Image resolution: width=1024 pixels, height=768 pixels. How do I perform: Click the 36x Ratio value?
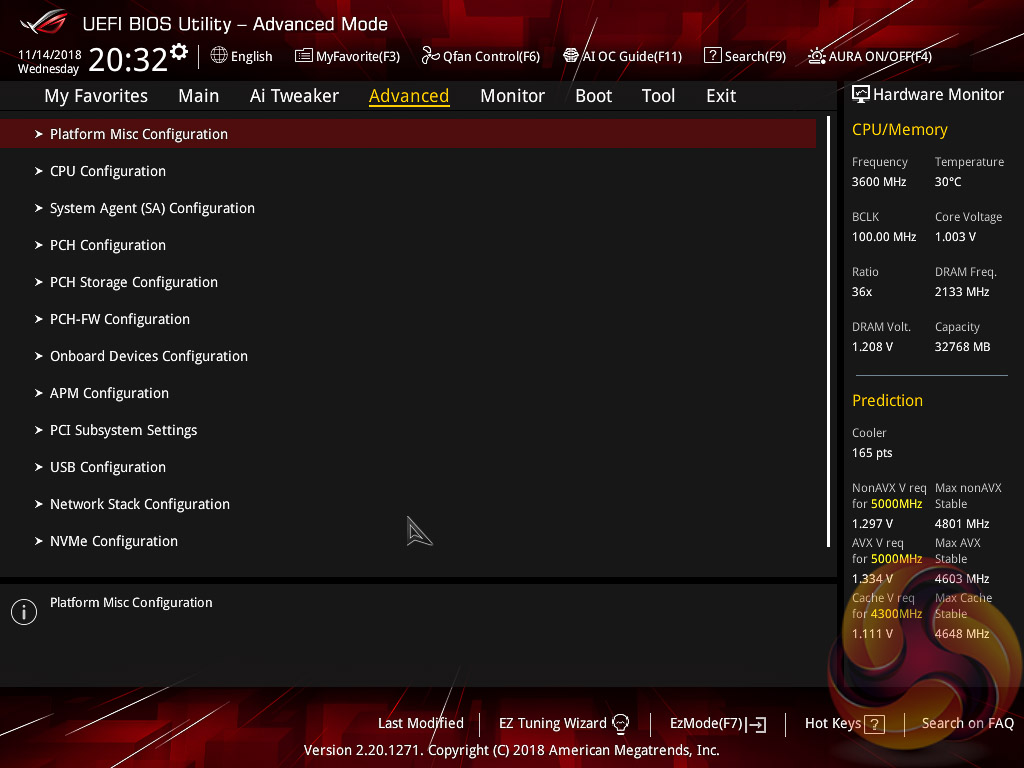click(862, 292)
